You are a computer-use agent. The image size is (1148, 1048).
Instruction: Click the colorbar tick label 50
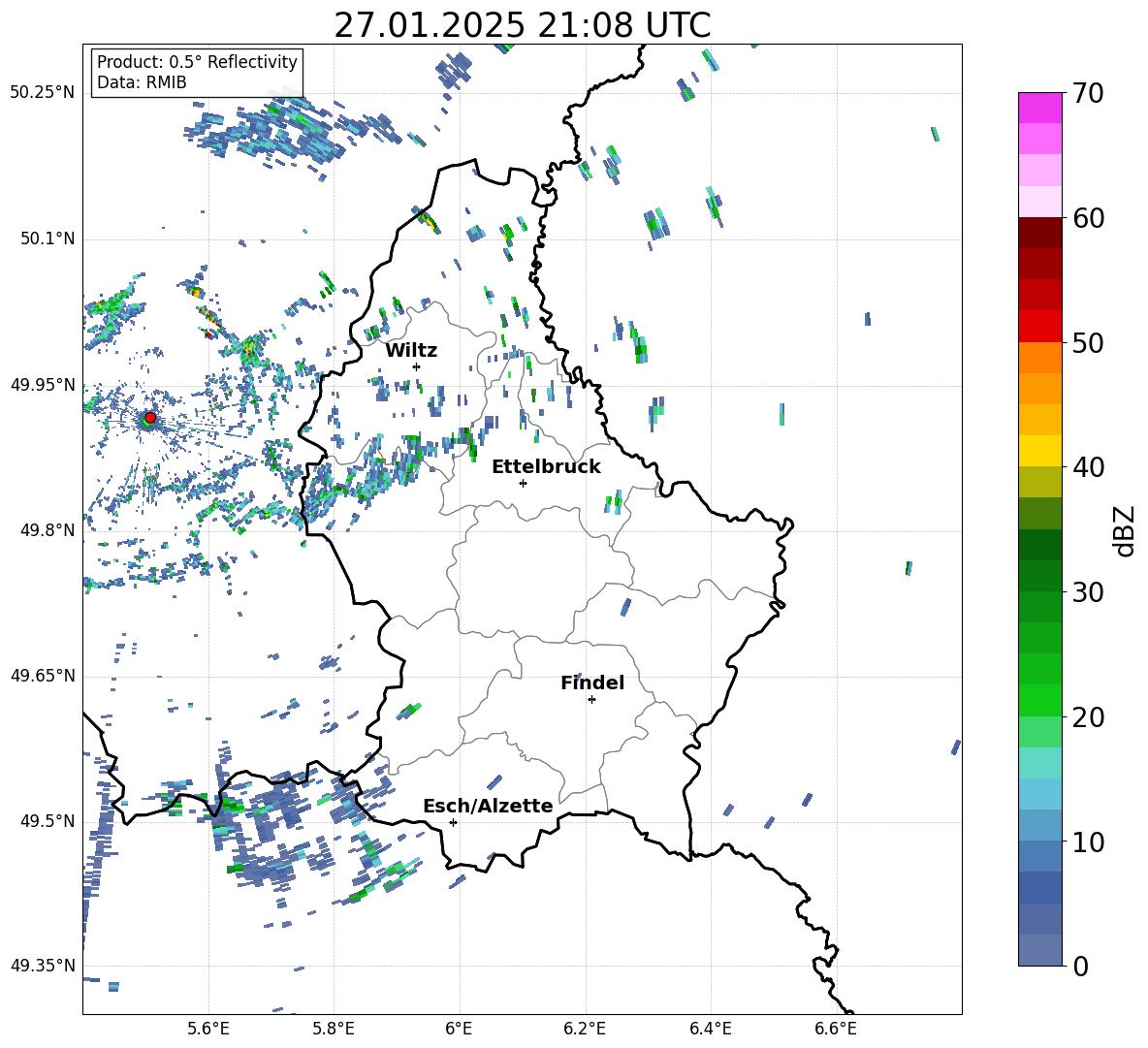coord(1087,343)
